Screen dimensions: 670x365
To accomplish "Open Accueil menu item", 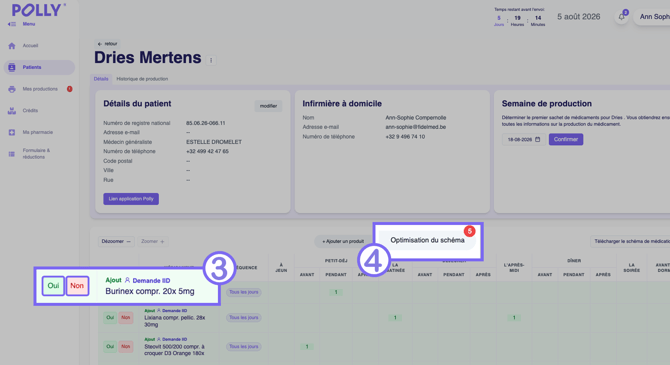I will [x=30, y=45].
